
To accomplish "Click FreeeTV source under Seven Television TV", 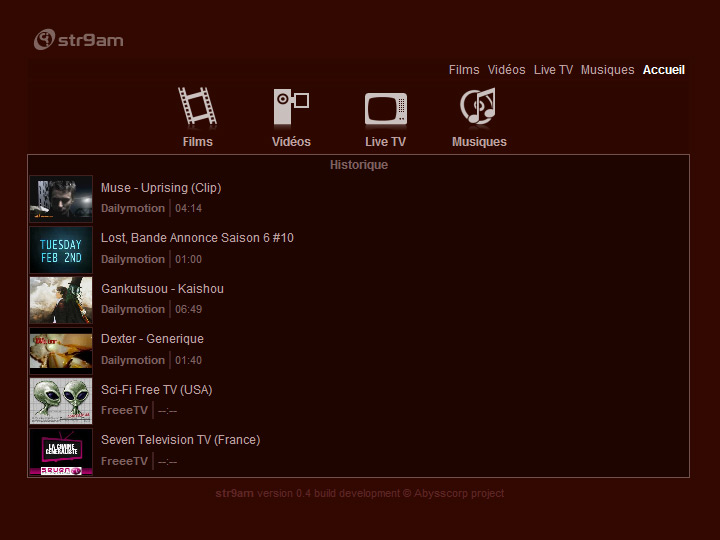I will 124,461.
